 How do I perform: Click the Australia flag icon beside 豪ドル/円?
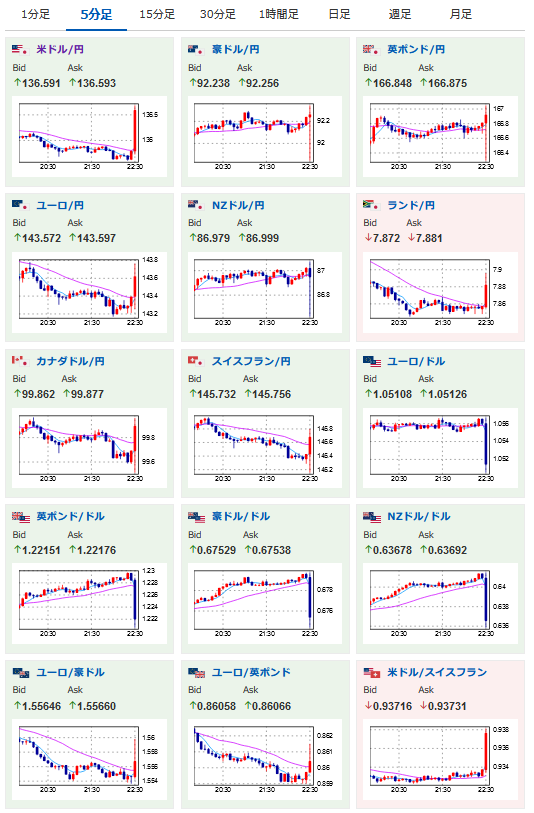click(195, 49)
